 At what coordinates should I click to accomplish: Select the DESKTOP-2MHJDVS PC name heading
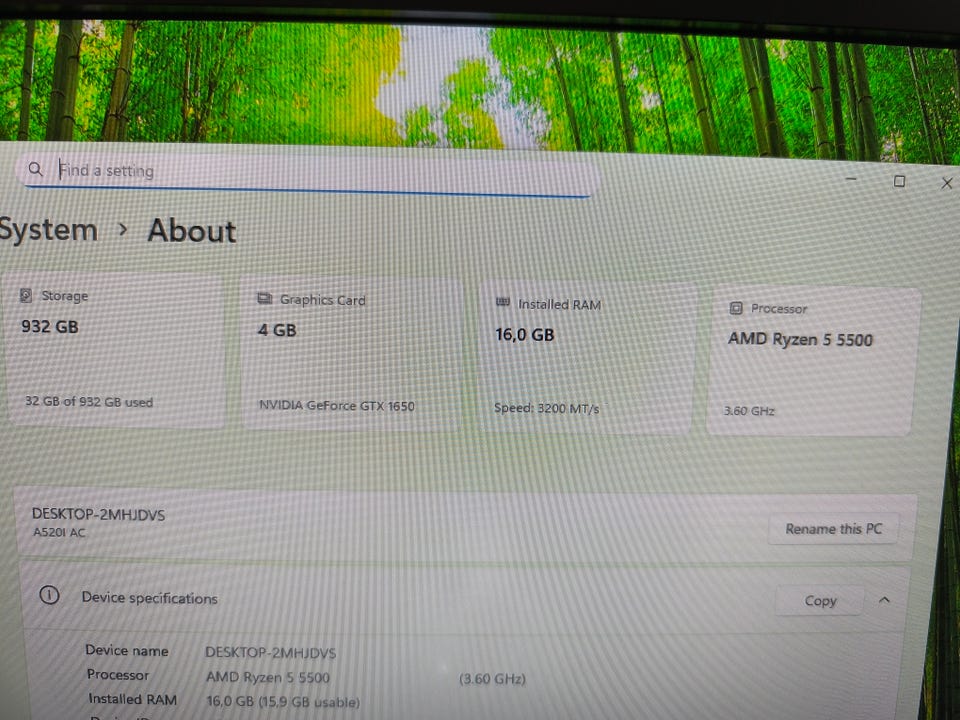[99, 514]
